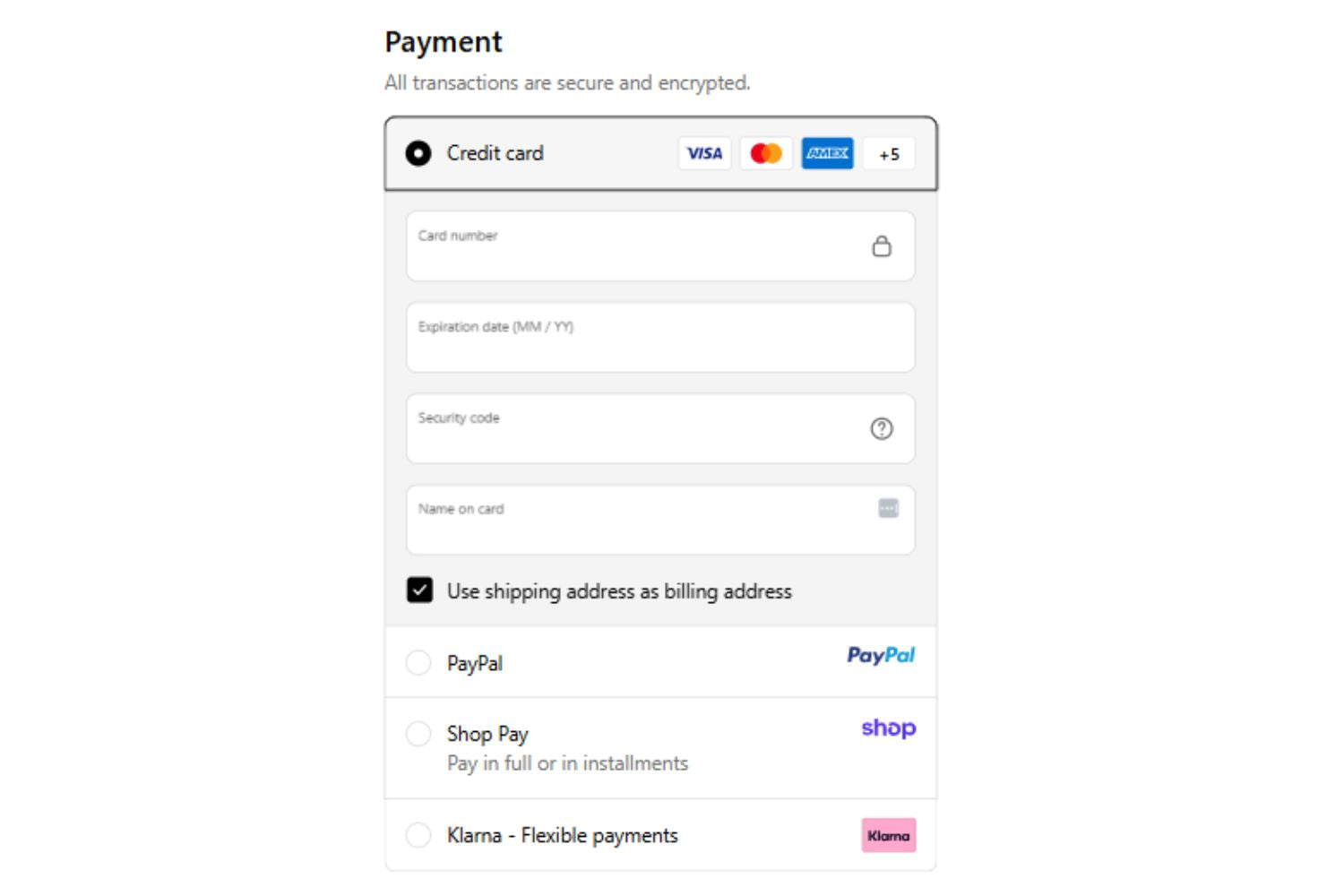Click the Mastercard logo icon
The width and height of the screenshot is (1344, 896).
[x=766, y=154]
